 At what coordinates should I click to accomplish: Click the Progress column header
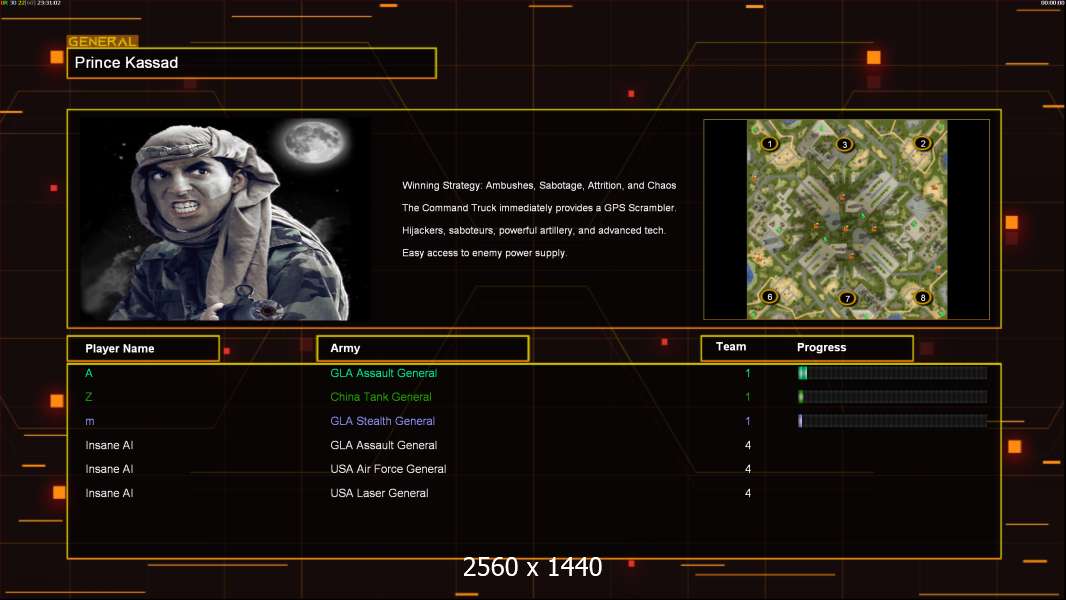click(x=821, y=348)
